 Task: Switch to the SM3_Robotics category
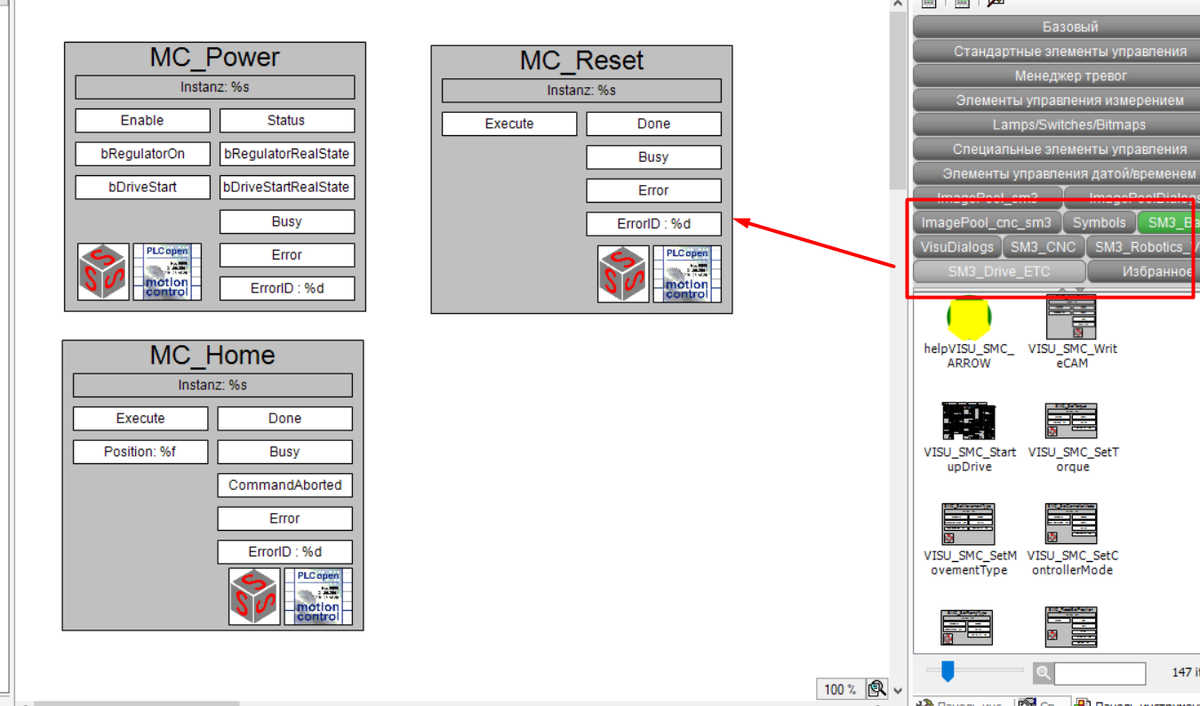coord(1142,247)
